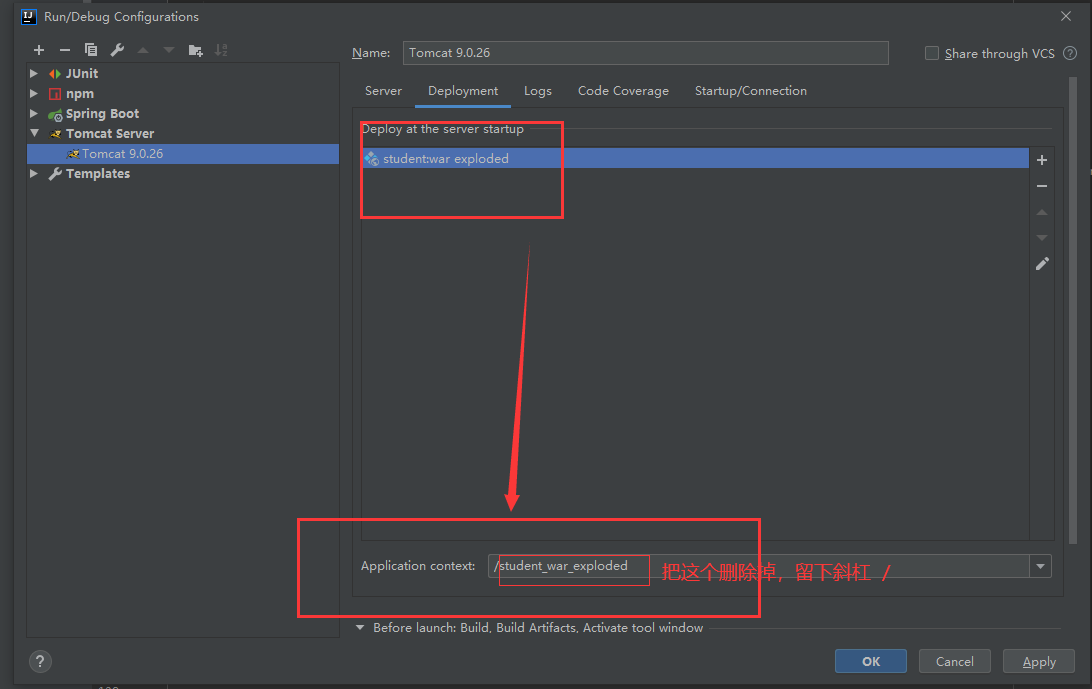Click the Cancel button
This screenshot has height=689, width=1092.
[x=955, y=661]
